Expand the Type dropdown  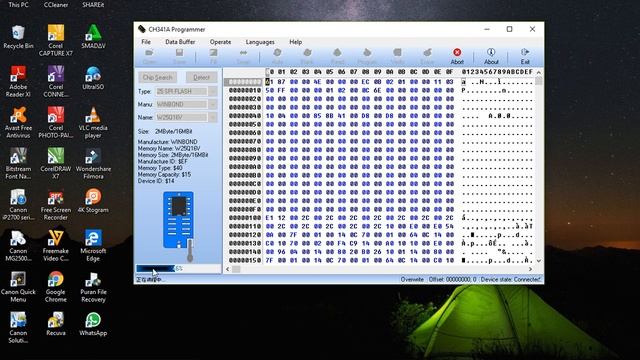point(213,91)
